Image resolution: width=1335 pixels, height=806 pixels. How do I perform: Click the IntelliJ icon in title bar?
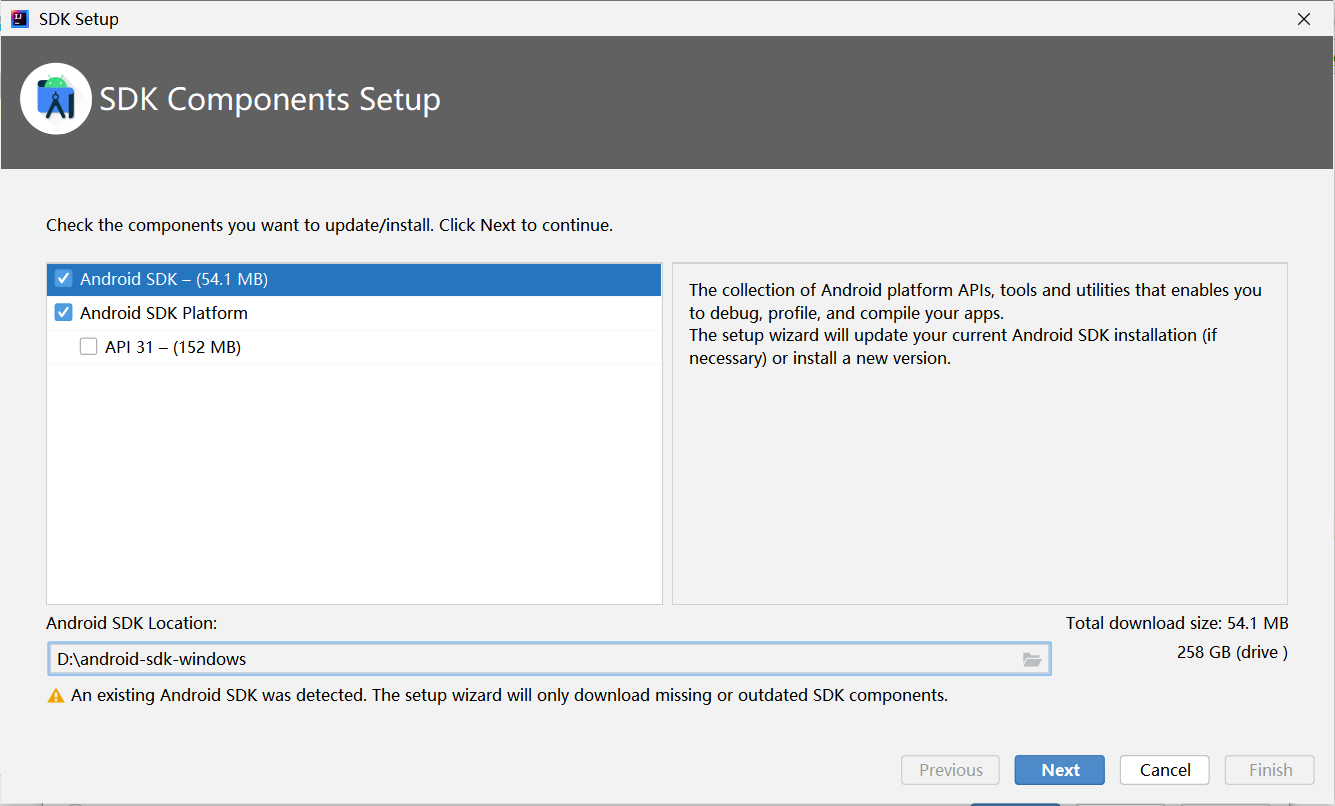click(x=20, y=18)
